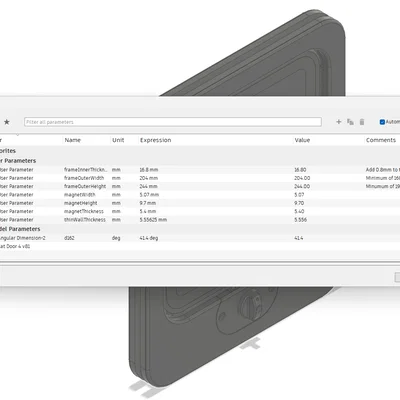
Task: Click the 244 mm expression cell
Action: click(148, 186)
